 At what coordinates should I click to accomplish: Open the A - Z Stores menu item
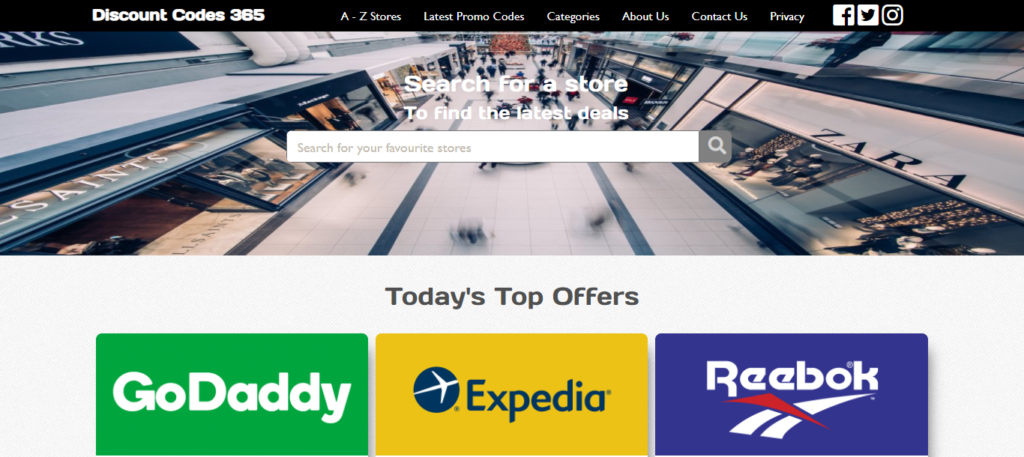tap(371, 16)
